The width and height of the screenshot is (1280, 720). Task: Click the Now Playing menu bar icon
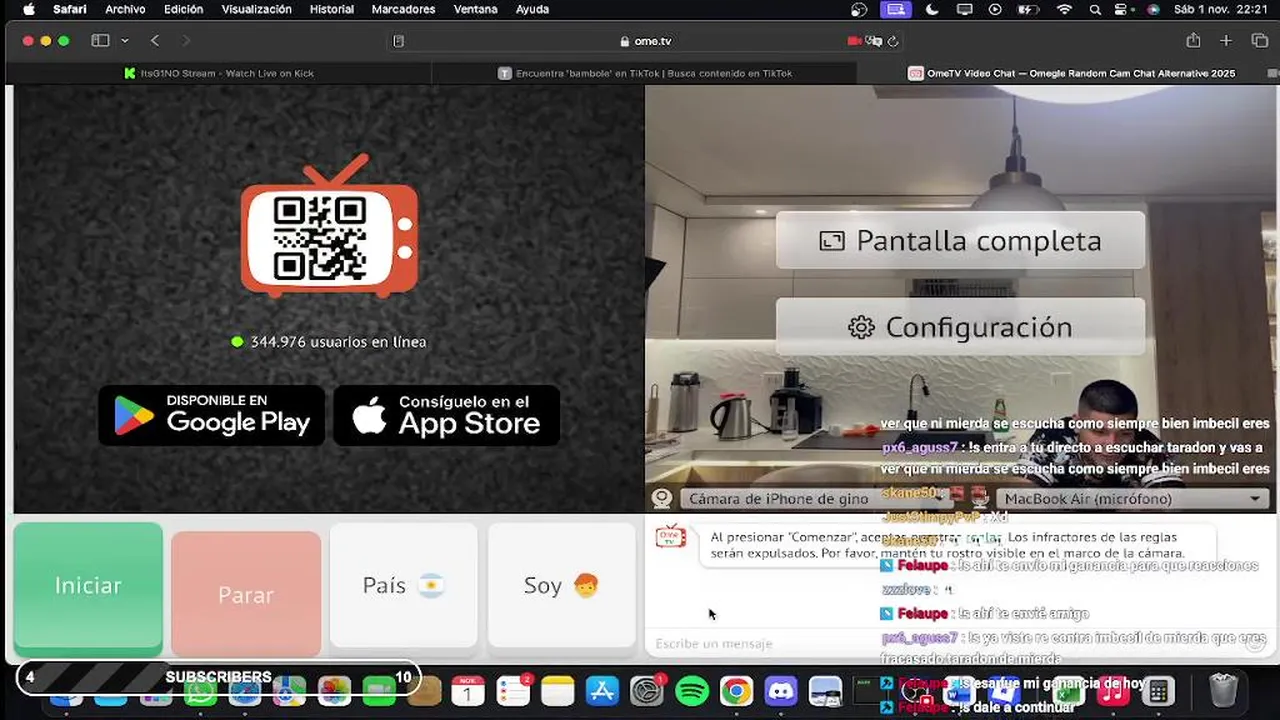[x=995, y=9]
